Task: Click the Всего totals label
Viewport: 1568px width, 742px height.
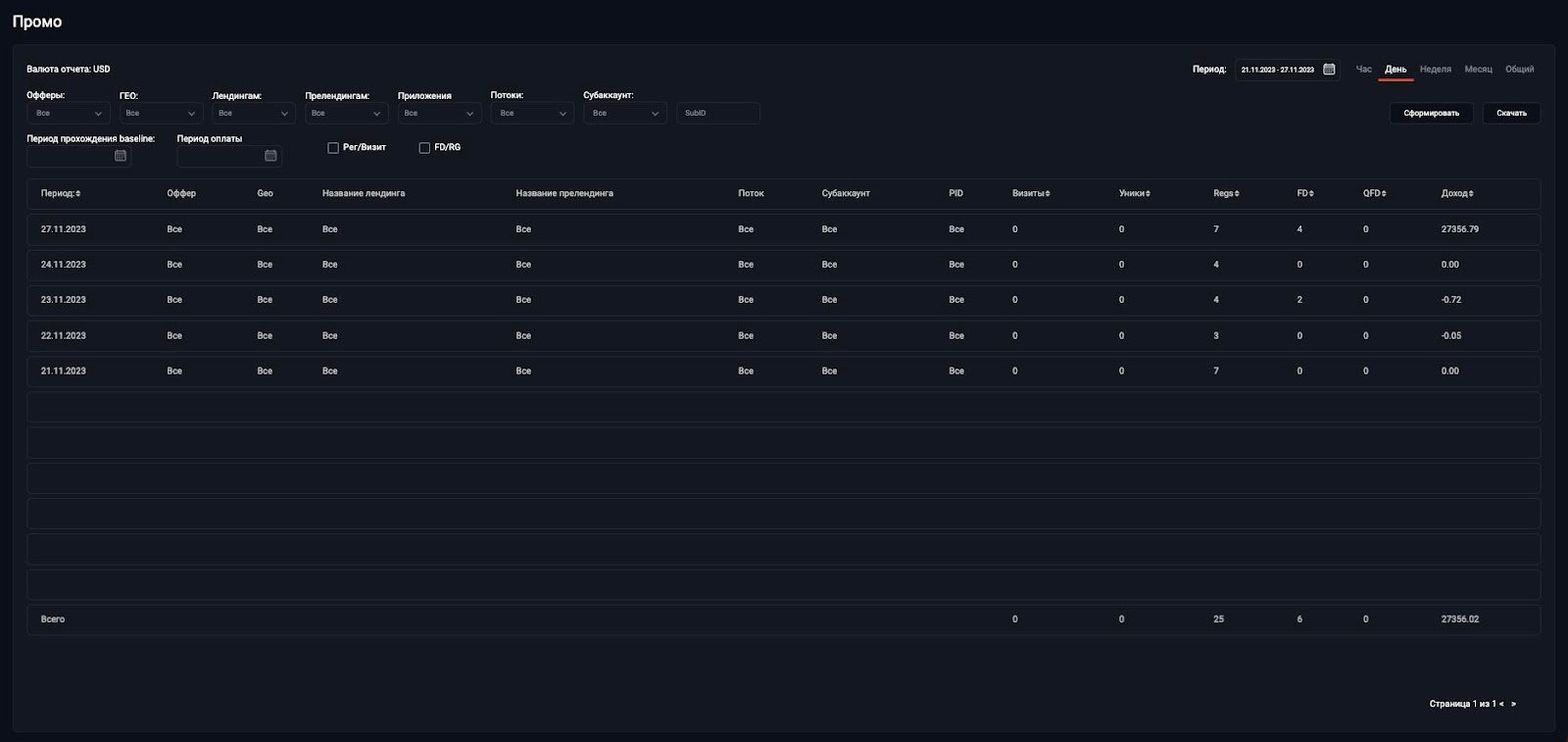Action: 52,619
